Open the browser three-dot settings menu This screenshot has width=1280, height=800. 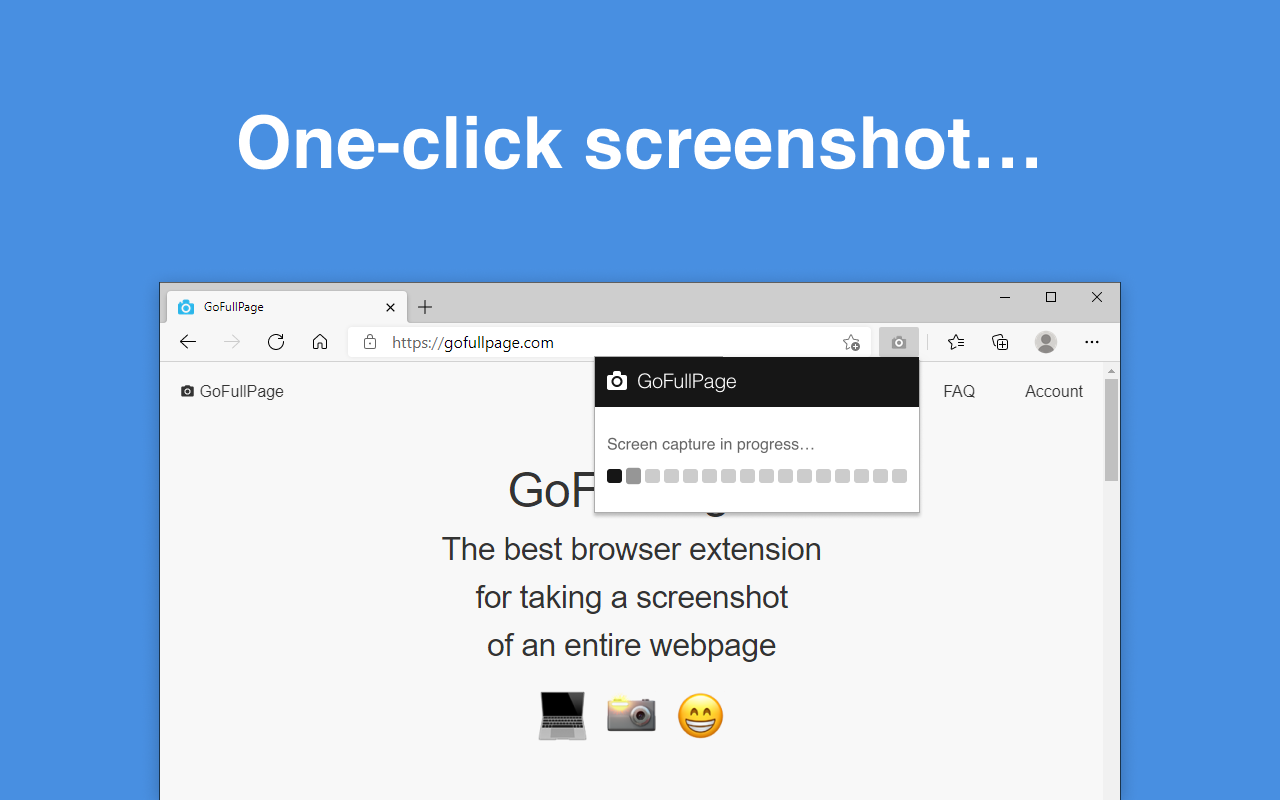(1092, 342)
